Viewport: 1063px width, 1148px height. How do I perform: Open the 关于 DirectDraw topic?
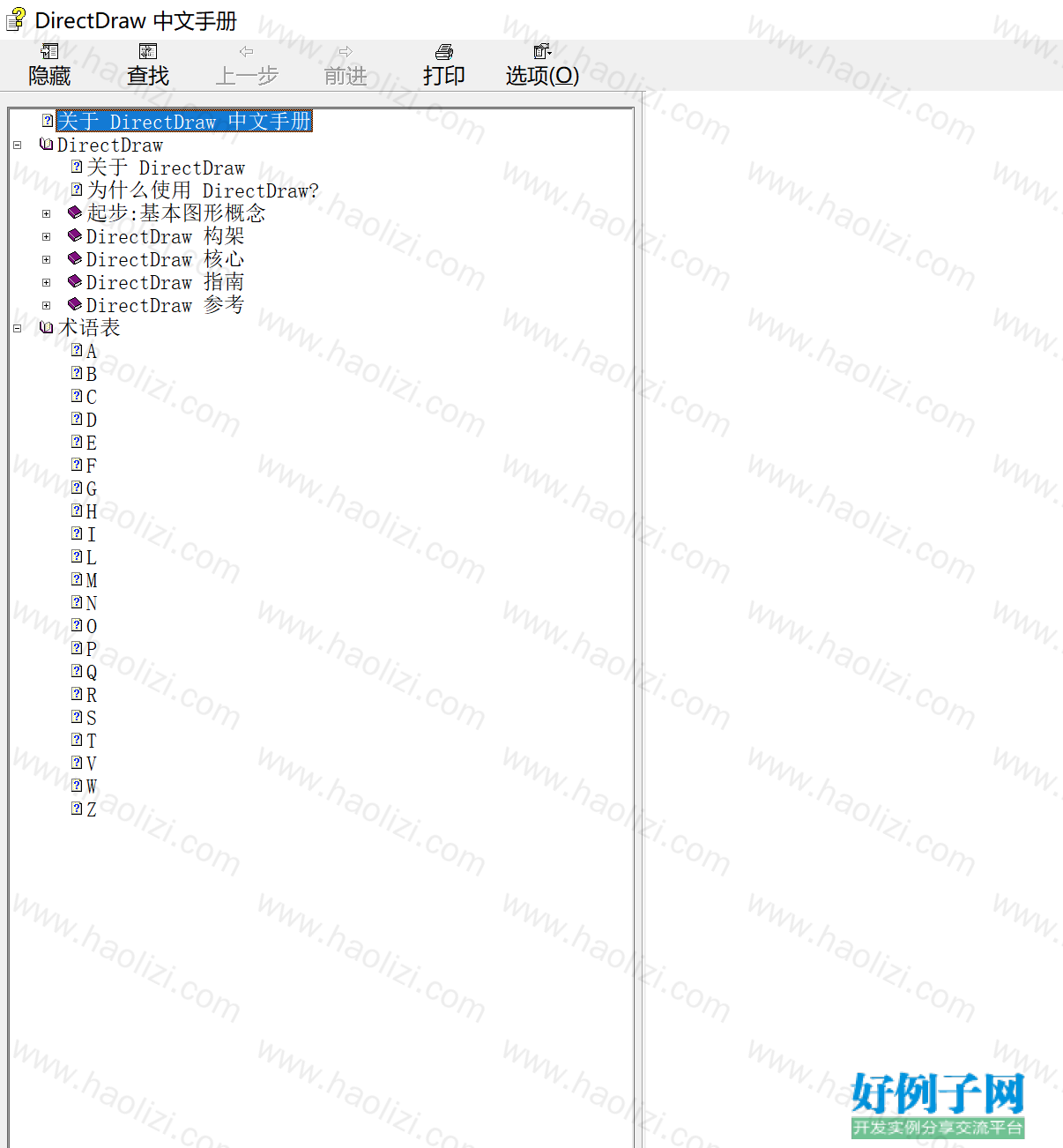tap(166, 168)
